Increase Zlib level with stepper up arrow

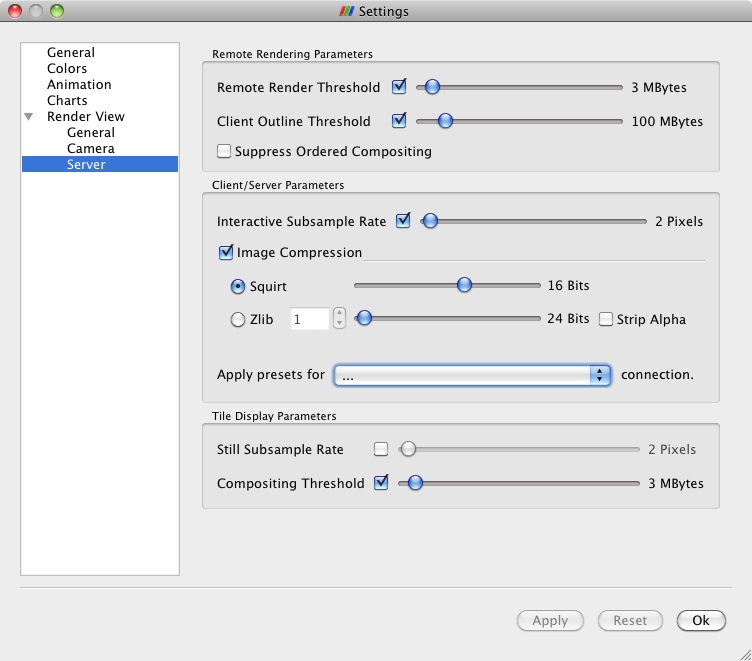pyautogui.click(x=340, y=313)
